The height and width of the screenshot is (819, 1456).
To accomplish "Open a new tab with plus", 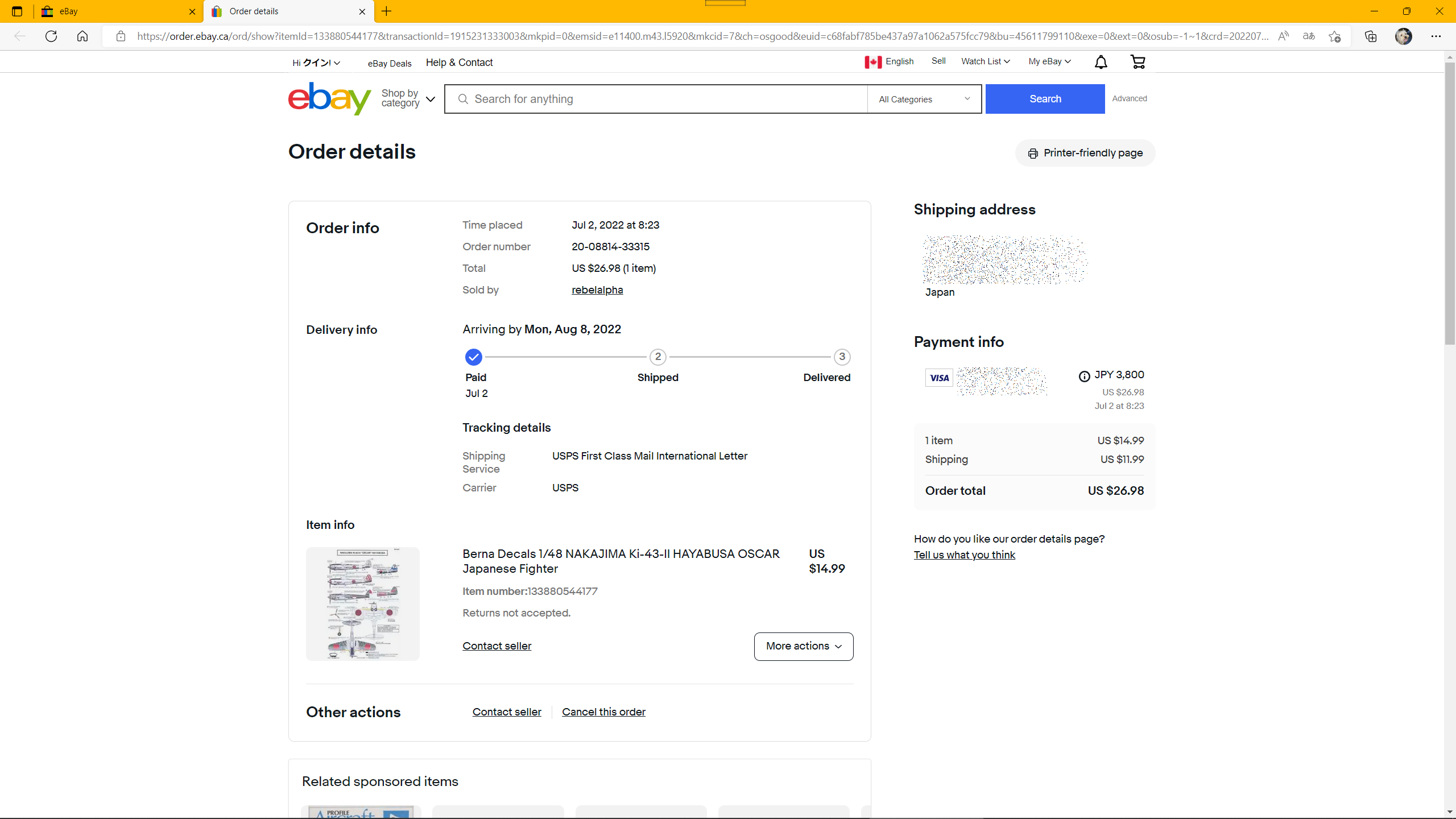I will click(x=387, y=11).
